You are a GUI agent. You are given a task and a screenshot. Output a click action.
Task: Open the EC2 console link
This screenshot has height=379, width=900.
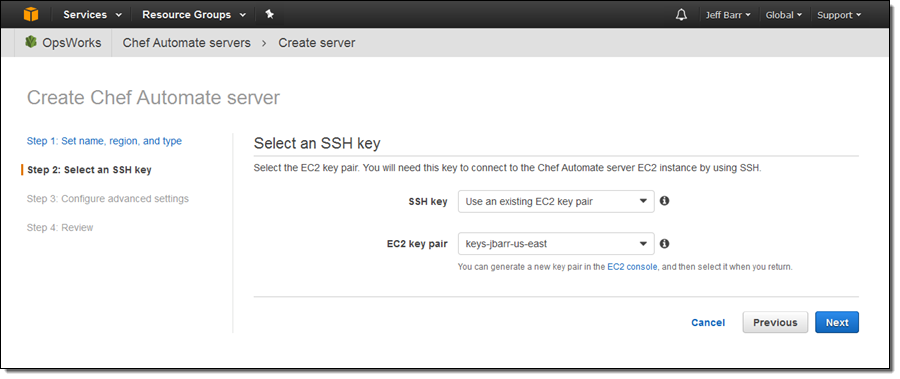pyautogui.click(x=632, y=267)
